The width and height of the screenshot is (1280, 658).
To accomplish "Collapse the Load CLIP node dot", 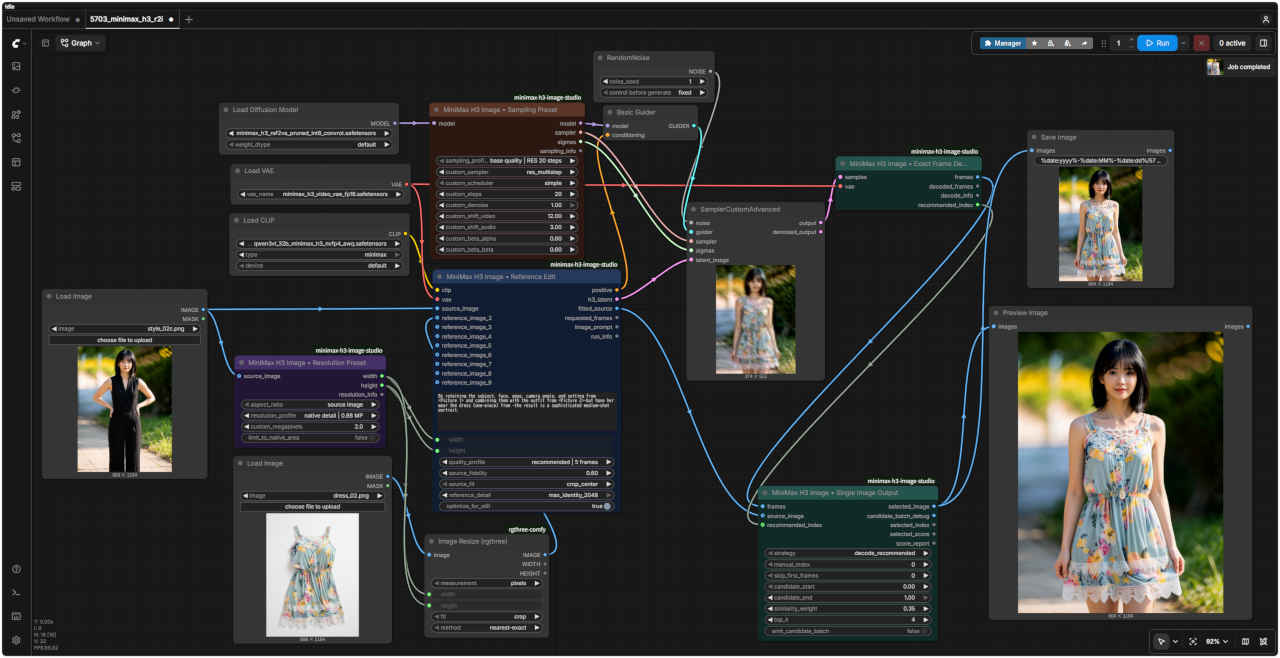I will (237, 220).
